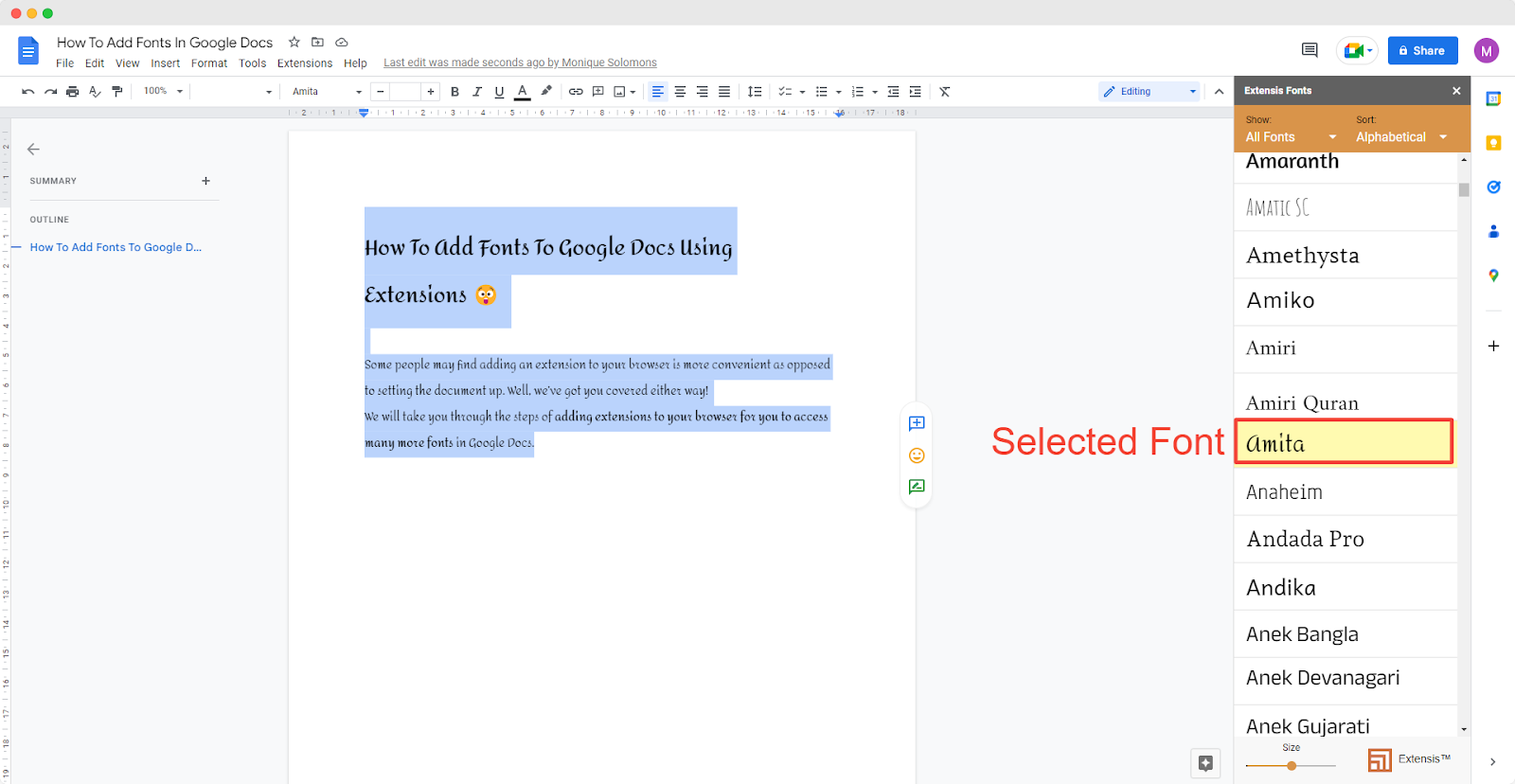
Task: Open Contacts in the side panel
Action: tap(1493, 231)
